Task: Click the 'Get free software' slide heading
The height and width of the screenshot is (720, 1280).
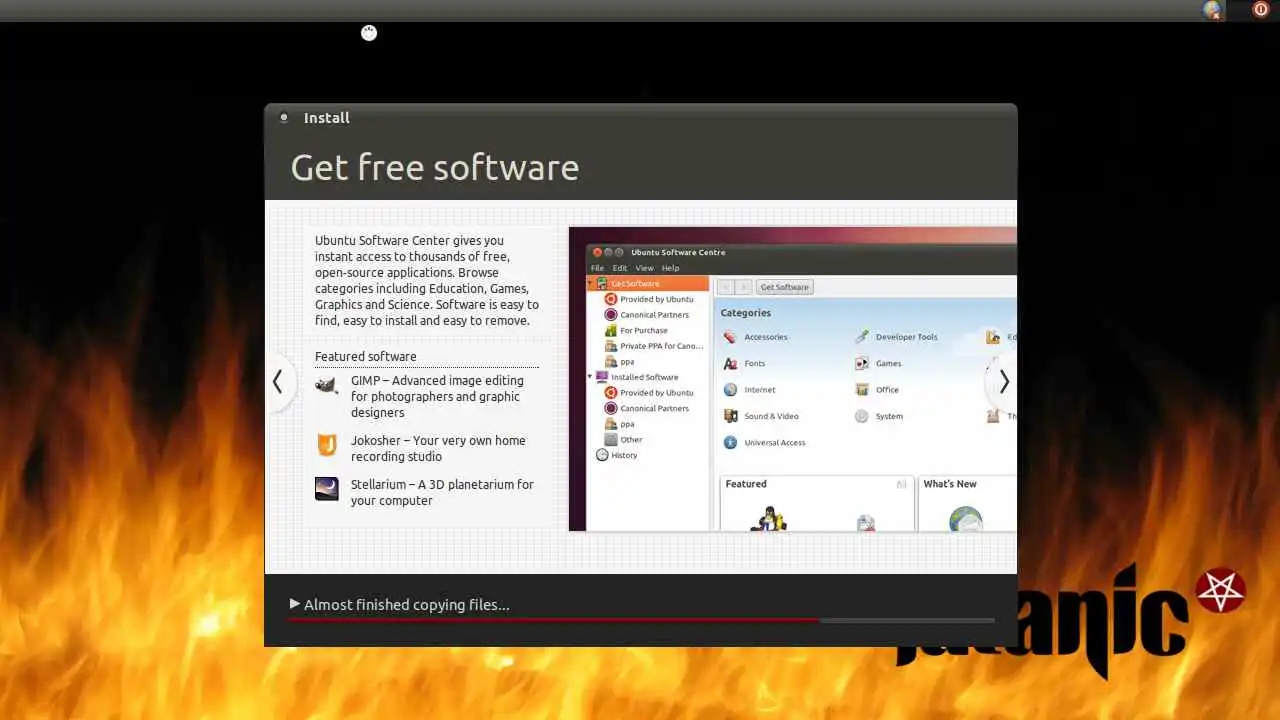Action: tap(435, 167)
